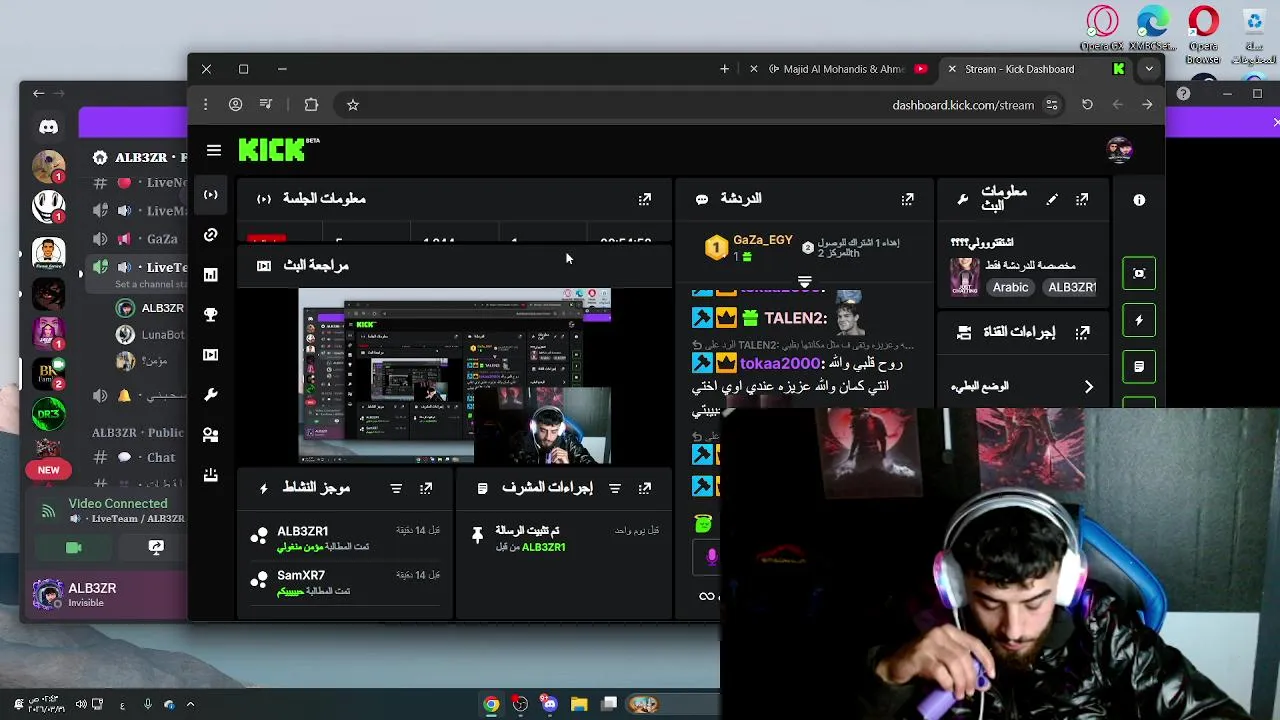Image resolution: width=1280 pixels, height=720 pixels.
Task: Open Discord from the taskbar
Action: pyautogui.click(x=549, y=704)
